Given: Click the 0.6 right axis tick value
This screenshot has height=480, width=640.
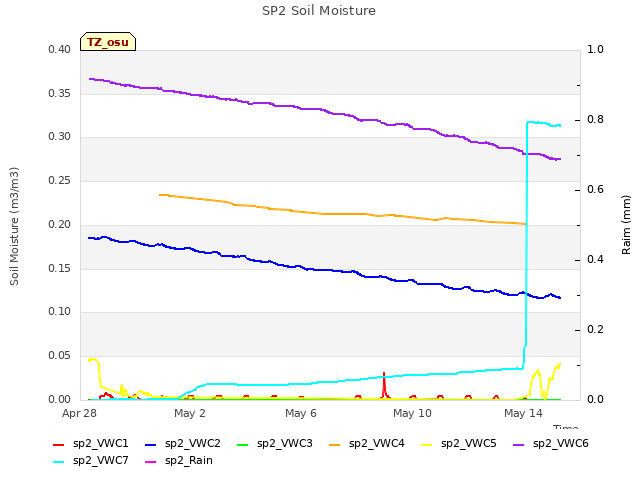Looking at the screenshot, I should coord(595,190).
